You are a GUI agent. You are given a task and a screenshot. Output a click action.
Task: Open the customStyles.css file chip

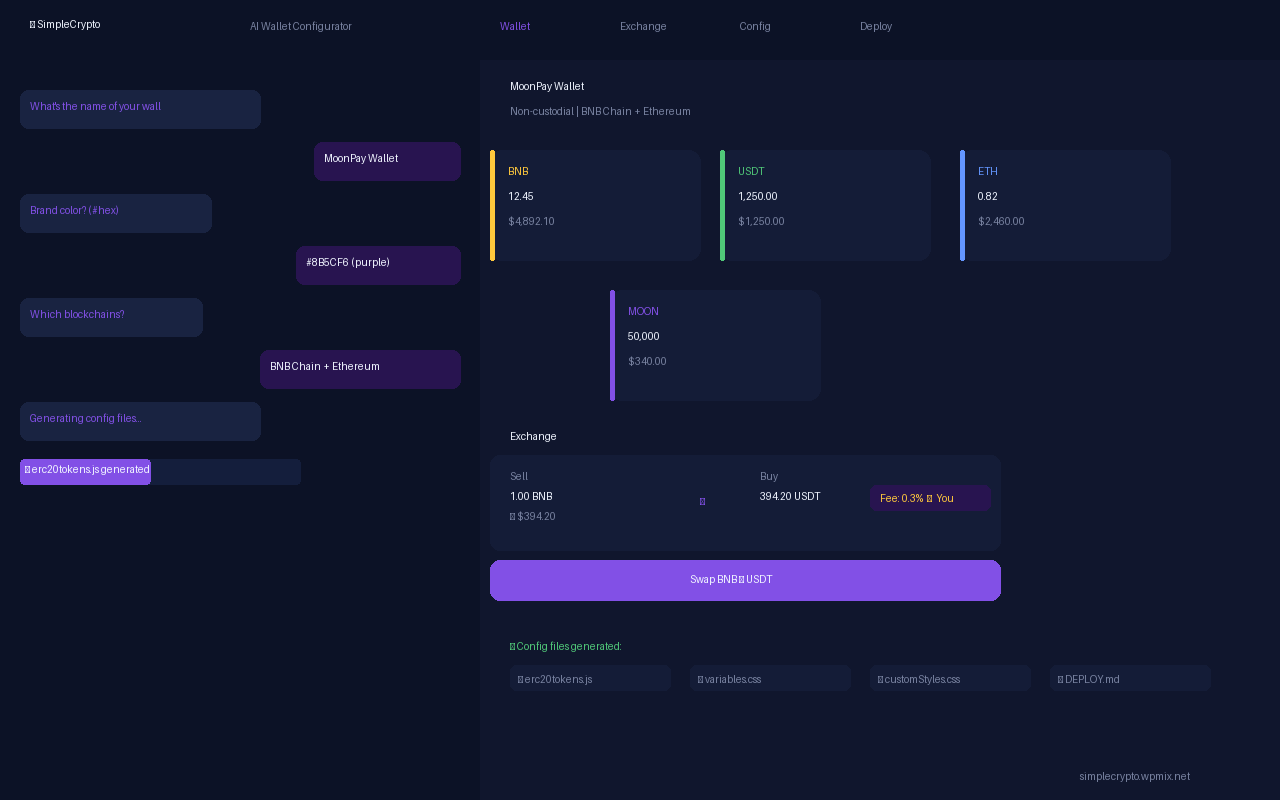[950, 679]
